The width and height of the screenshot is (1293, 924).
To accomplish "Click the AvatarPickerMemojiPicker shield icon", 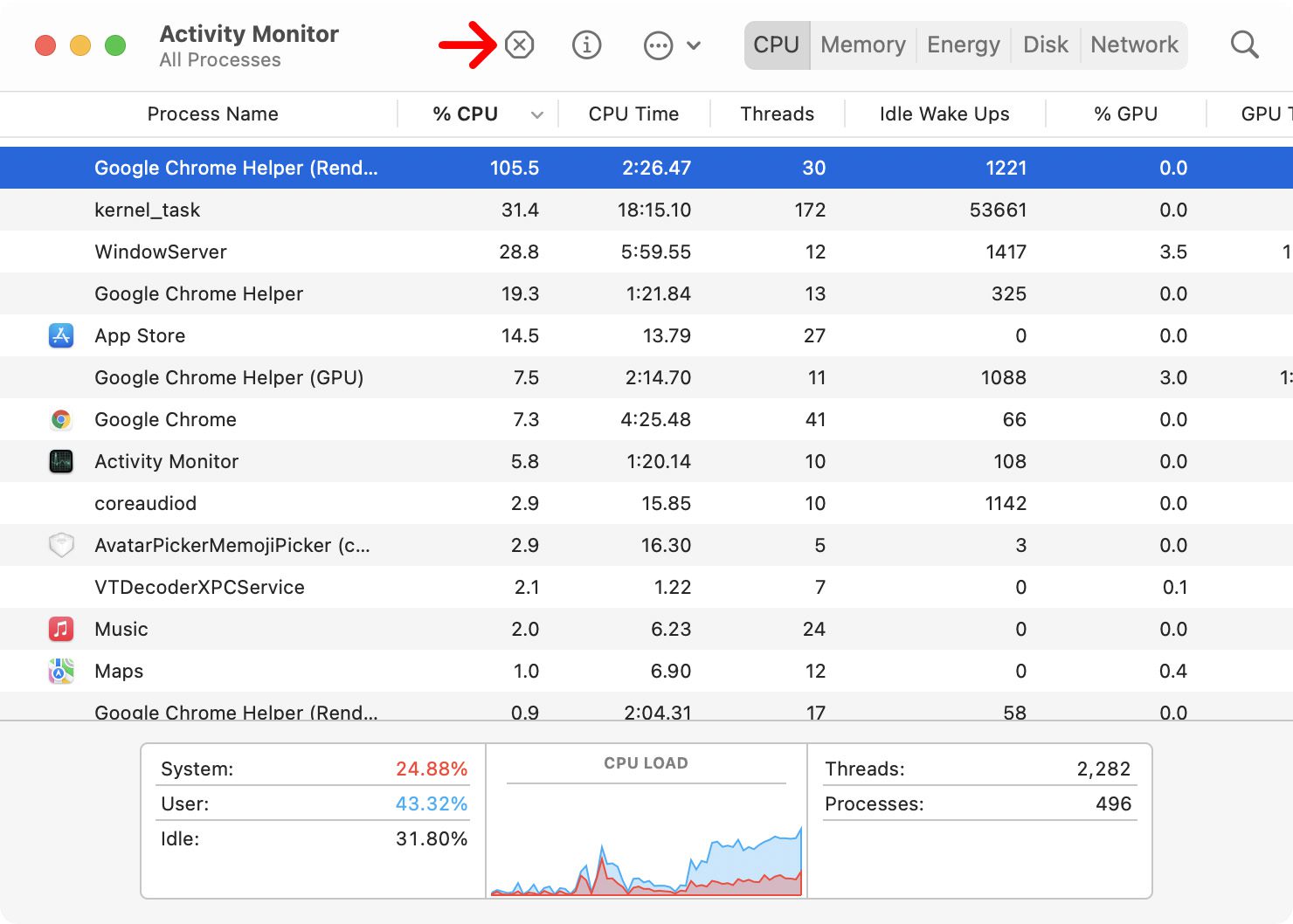I will coord(61,545).
